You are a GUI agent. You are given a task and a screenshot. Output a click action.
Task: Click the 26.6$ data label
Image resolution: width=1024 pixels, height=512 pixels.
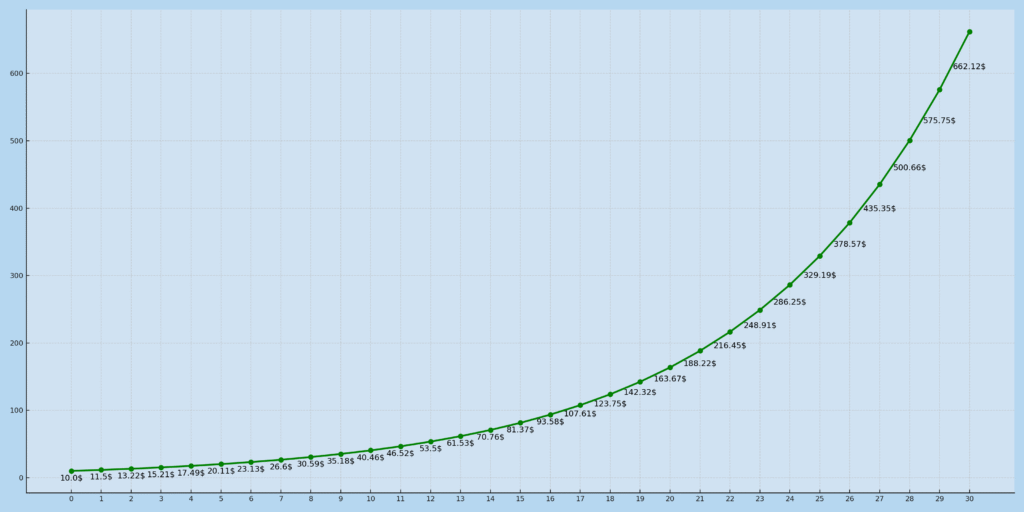click(281, 467)
